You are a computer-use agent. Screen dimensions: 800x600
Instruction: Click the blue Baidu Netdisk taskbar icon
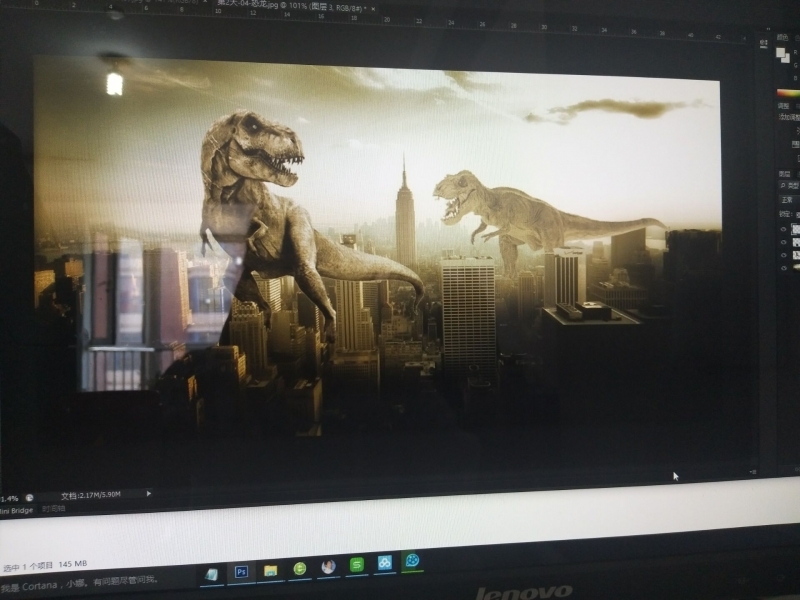(x=385, y=564)
